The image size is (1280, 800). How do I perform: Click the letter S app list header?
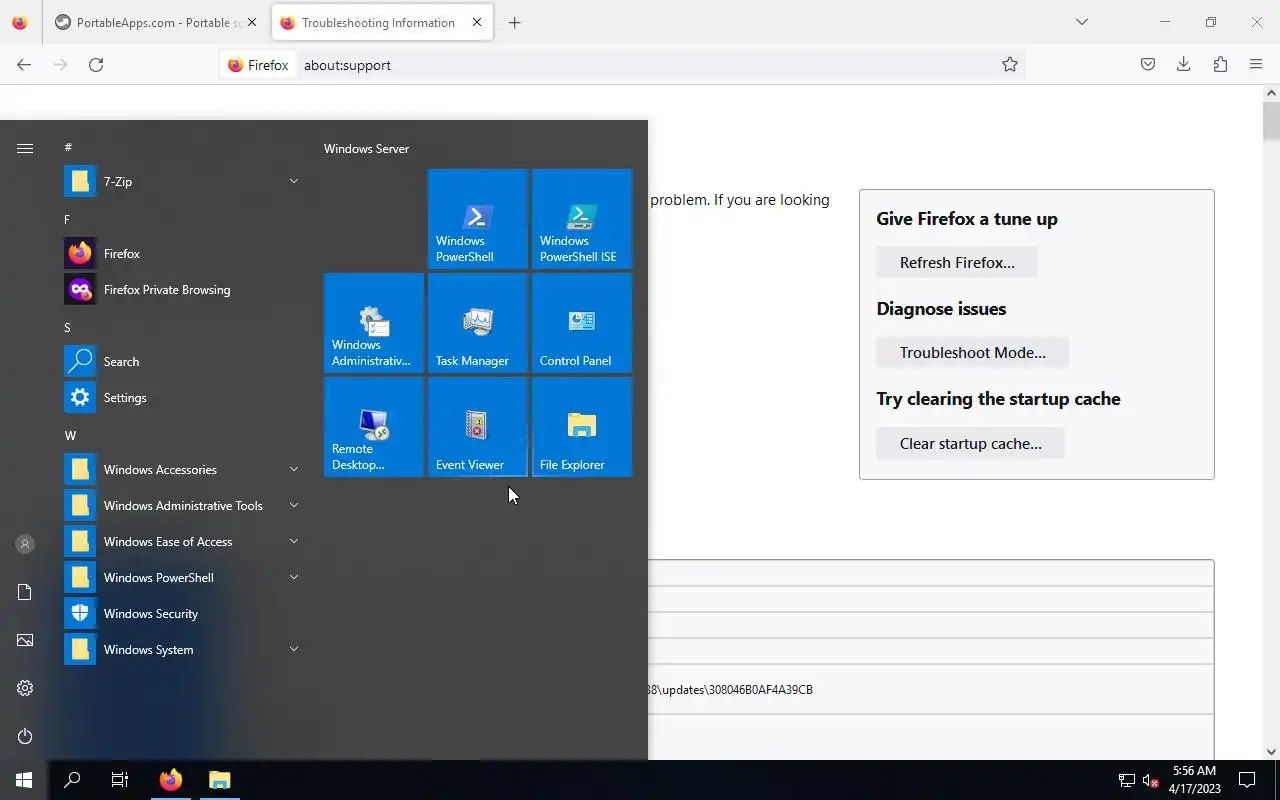(67, 327)
